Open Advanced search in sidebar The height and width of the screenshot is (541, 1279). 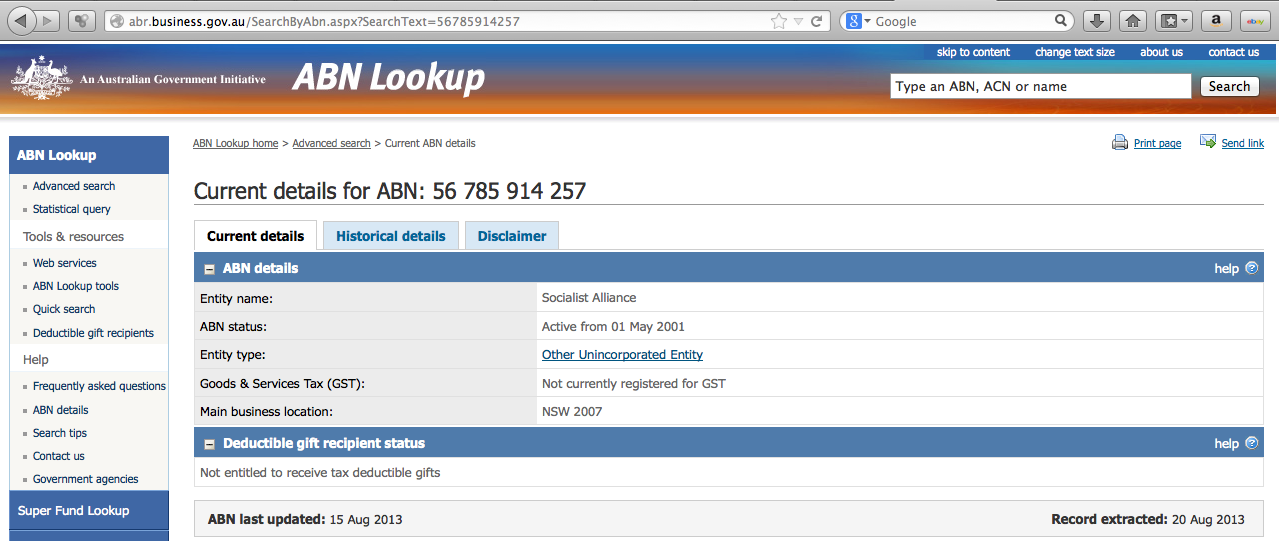[73, 186]
